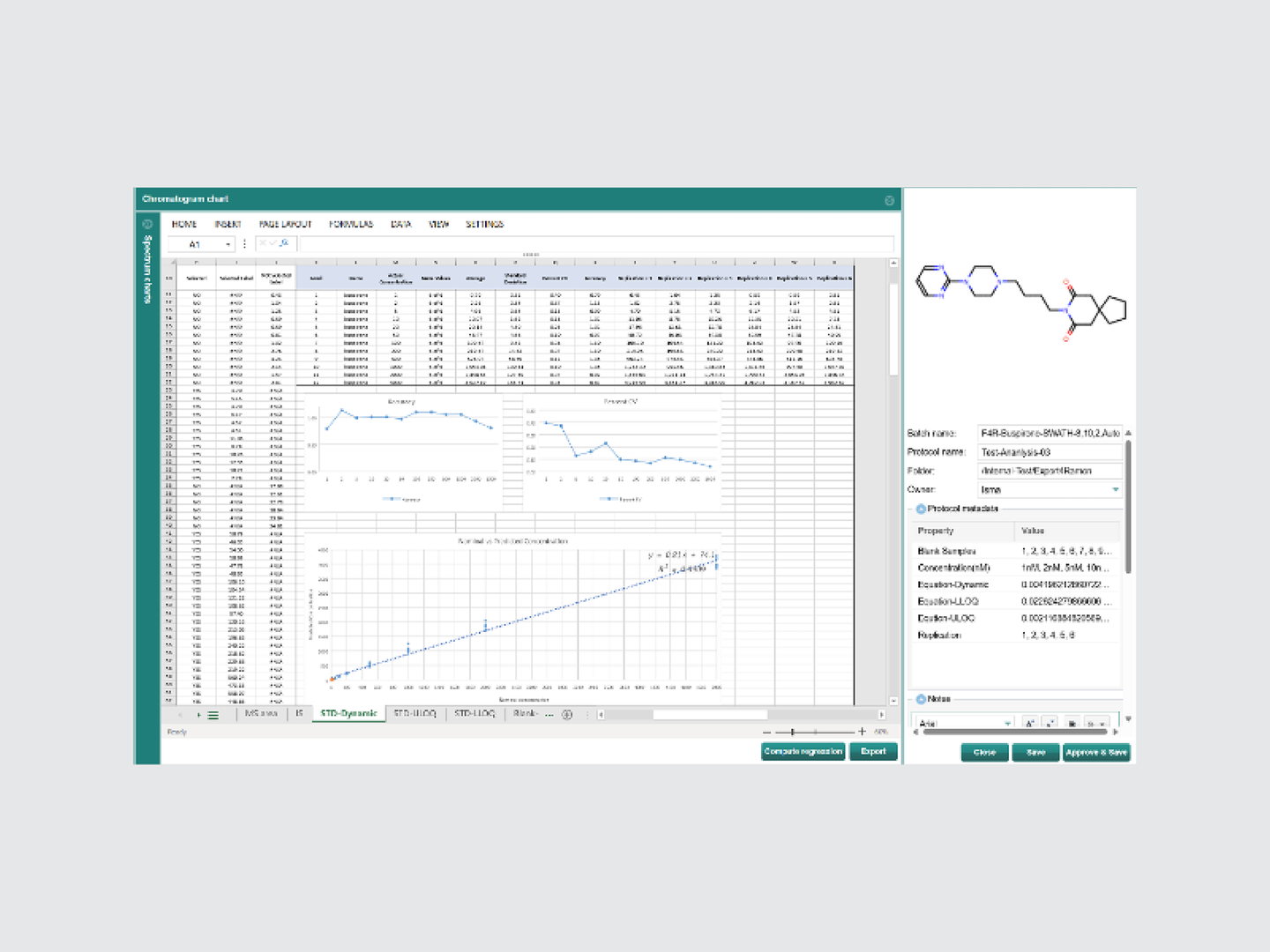Open the Owner dropdown
The image size is (1270, 952).
1115,489
